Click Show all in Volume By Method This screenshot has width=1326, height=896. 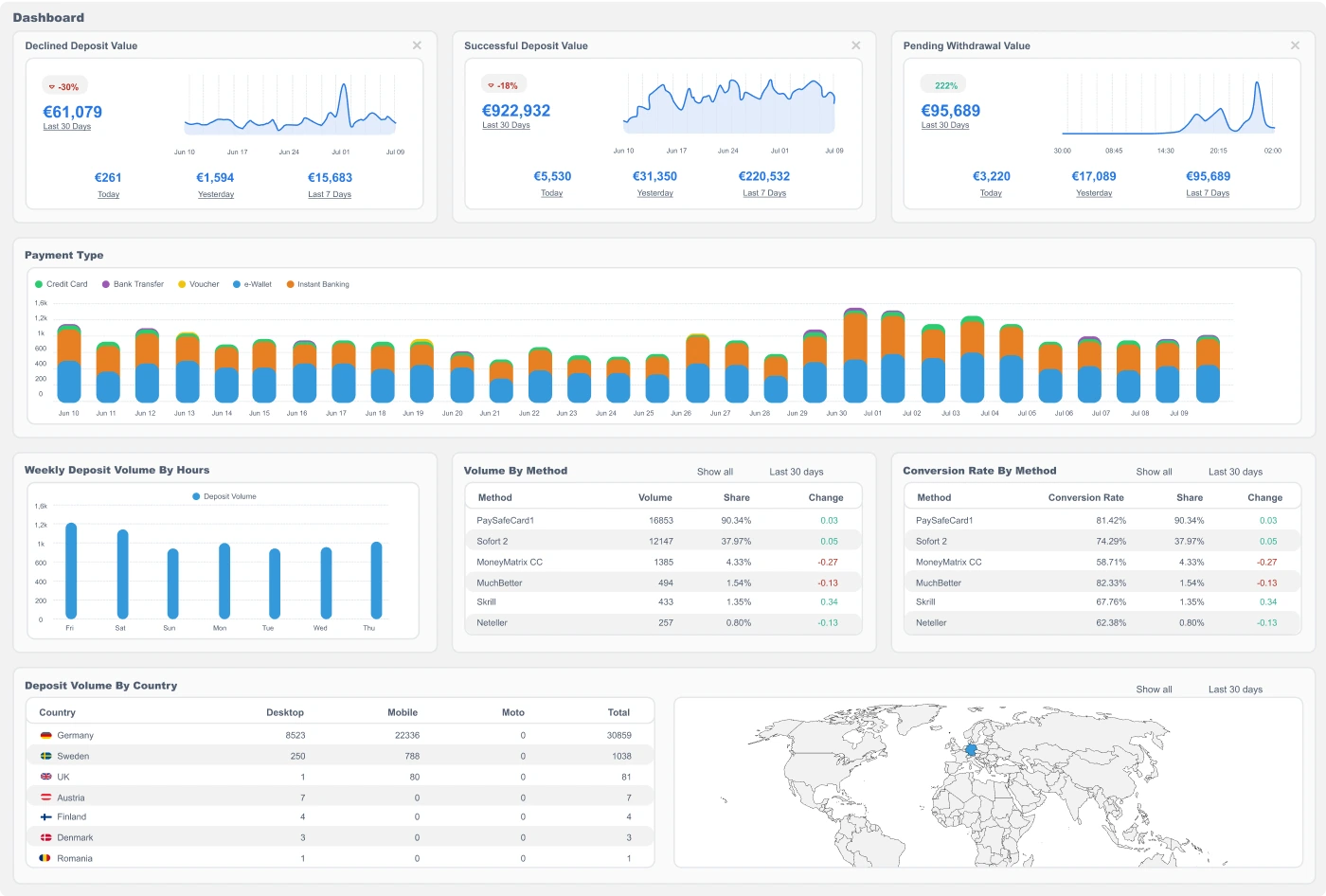[x=715, y=472]
